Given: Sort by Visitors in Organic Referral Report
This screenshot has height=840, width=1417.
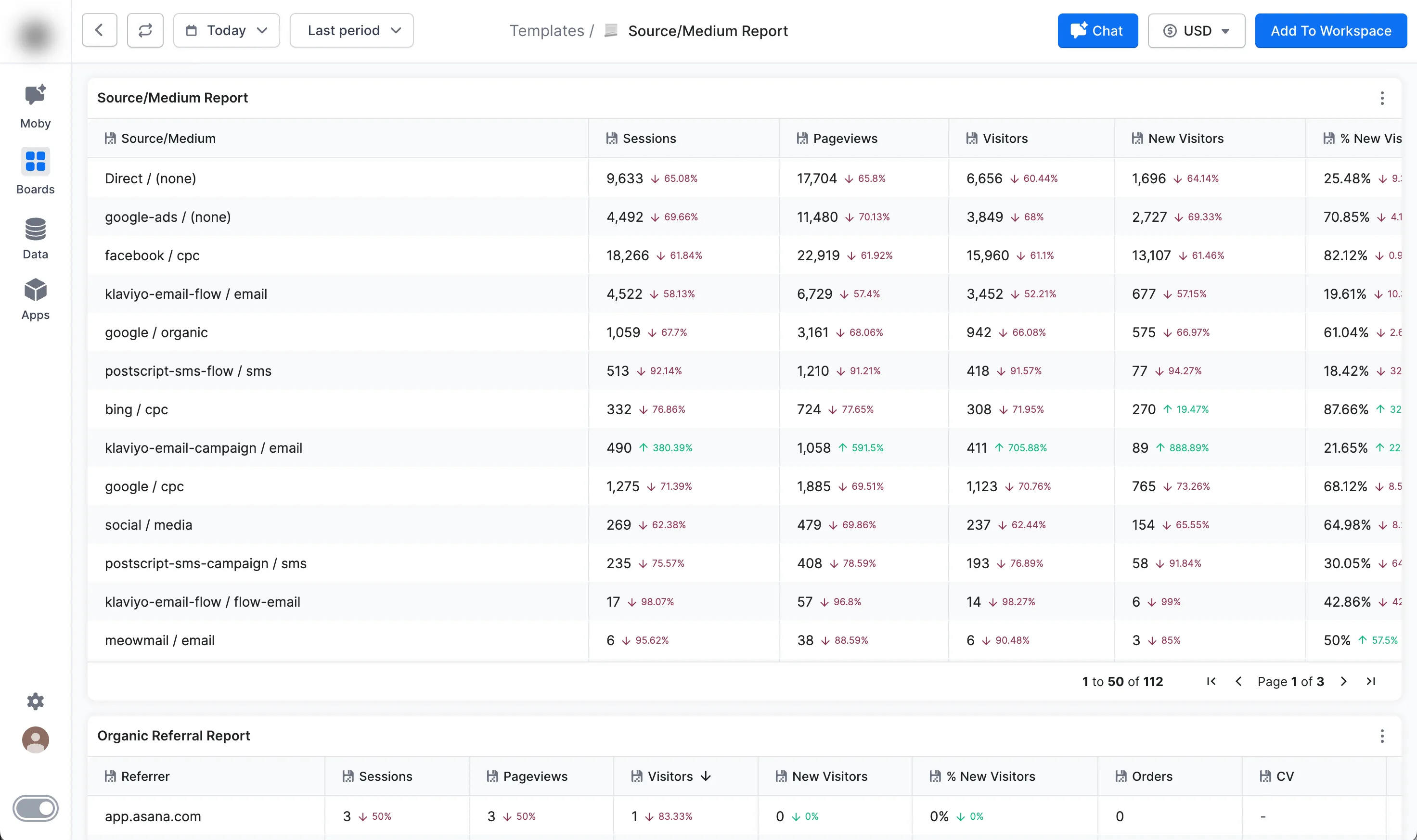Looking at the screenshot, I should tap(670, 776).
